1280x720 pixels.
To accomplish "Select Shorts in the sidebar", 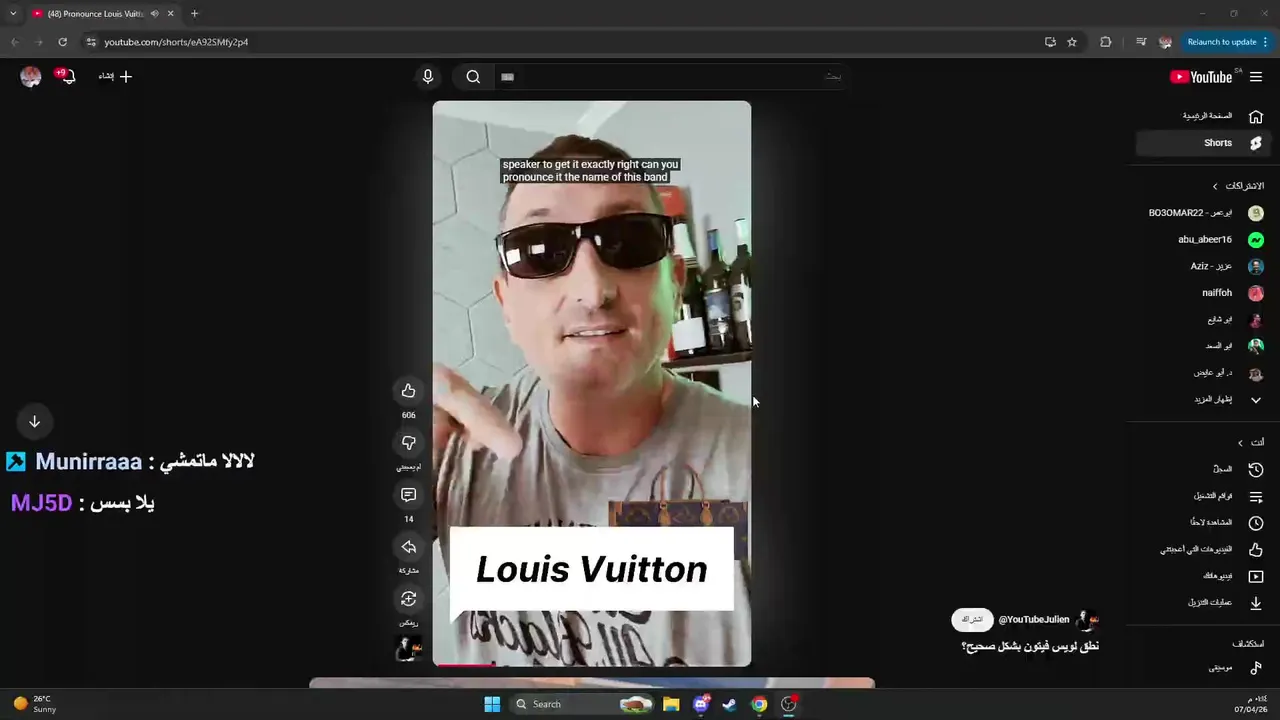I will 1203,143.
